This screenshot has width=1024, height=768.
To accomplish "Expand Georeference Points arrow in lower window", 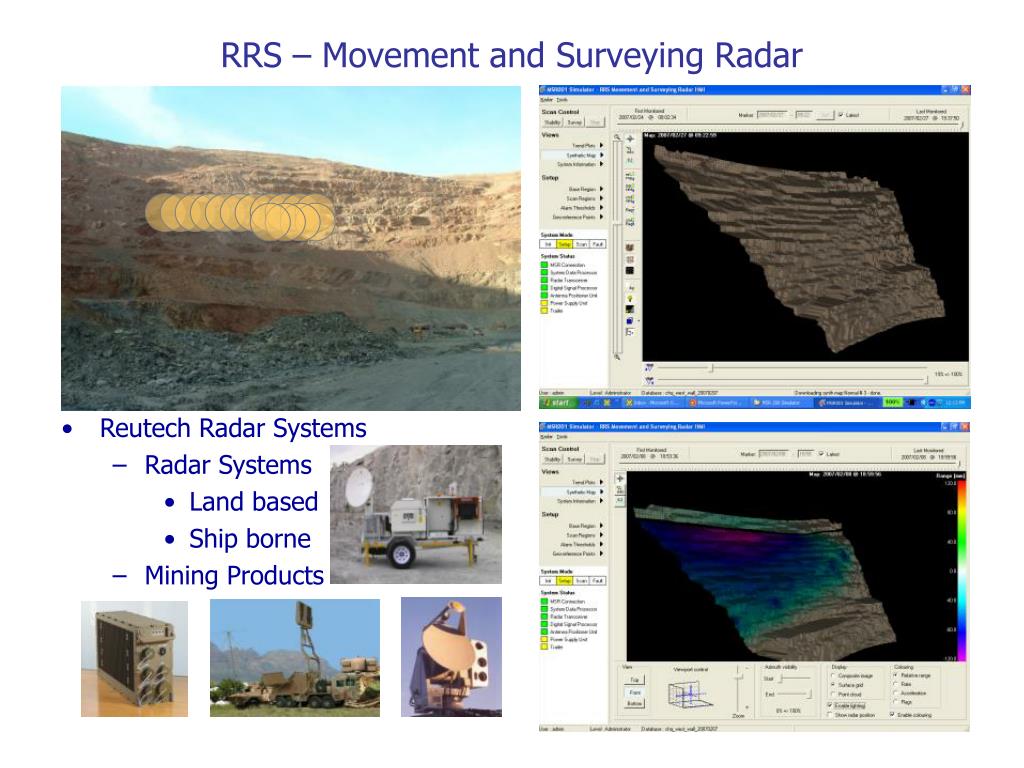I will (601, 553).
